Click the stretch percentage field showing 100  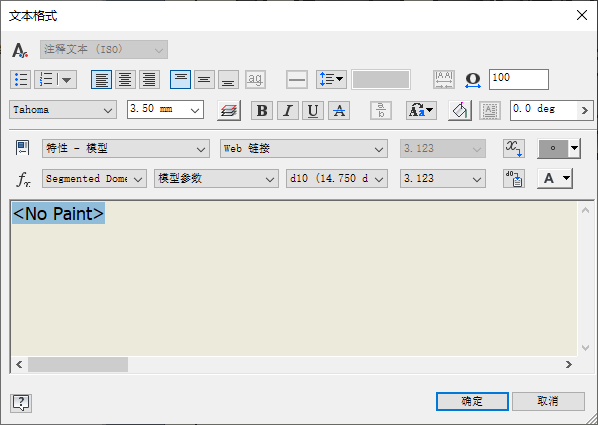519,79
